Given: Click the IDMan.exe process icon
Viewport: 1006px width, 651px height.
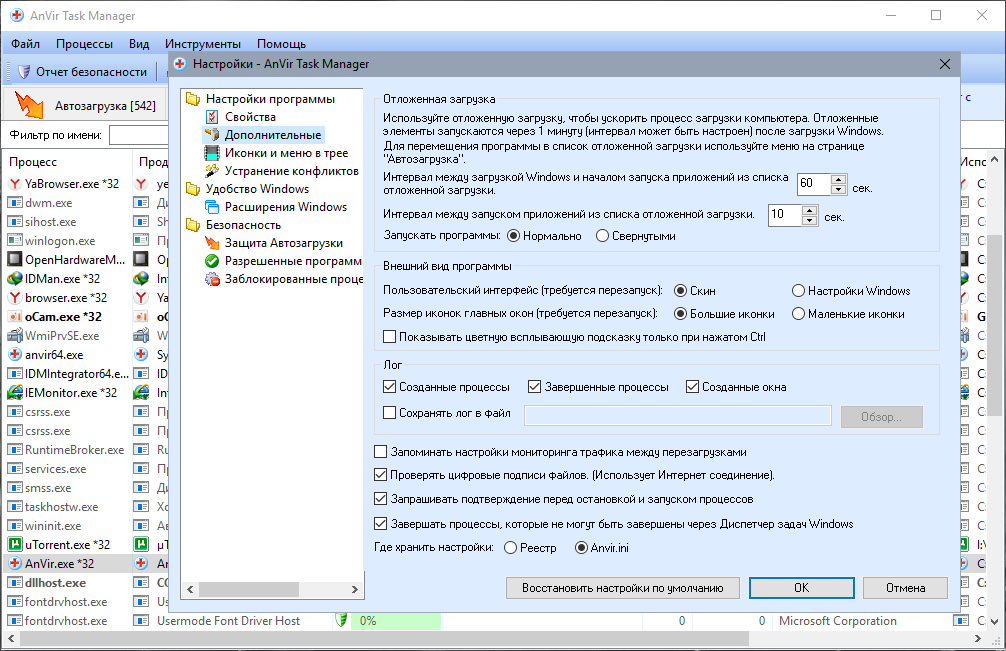Looking at the screenshot, I should point(14,278).
